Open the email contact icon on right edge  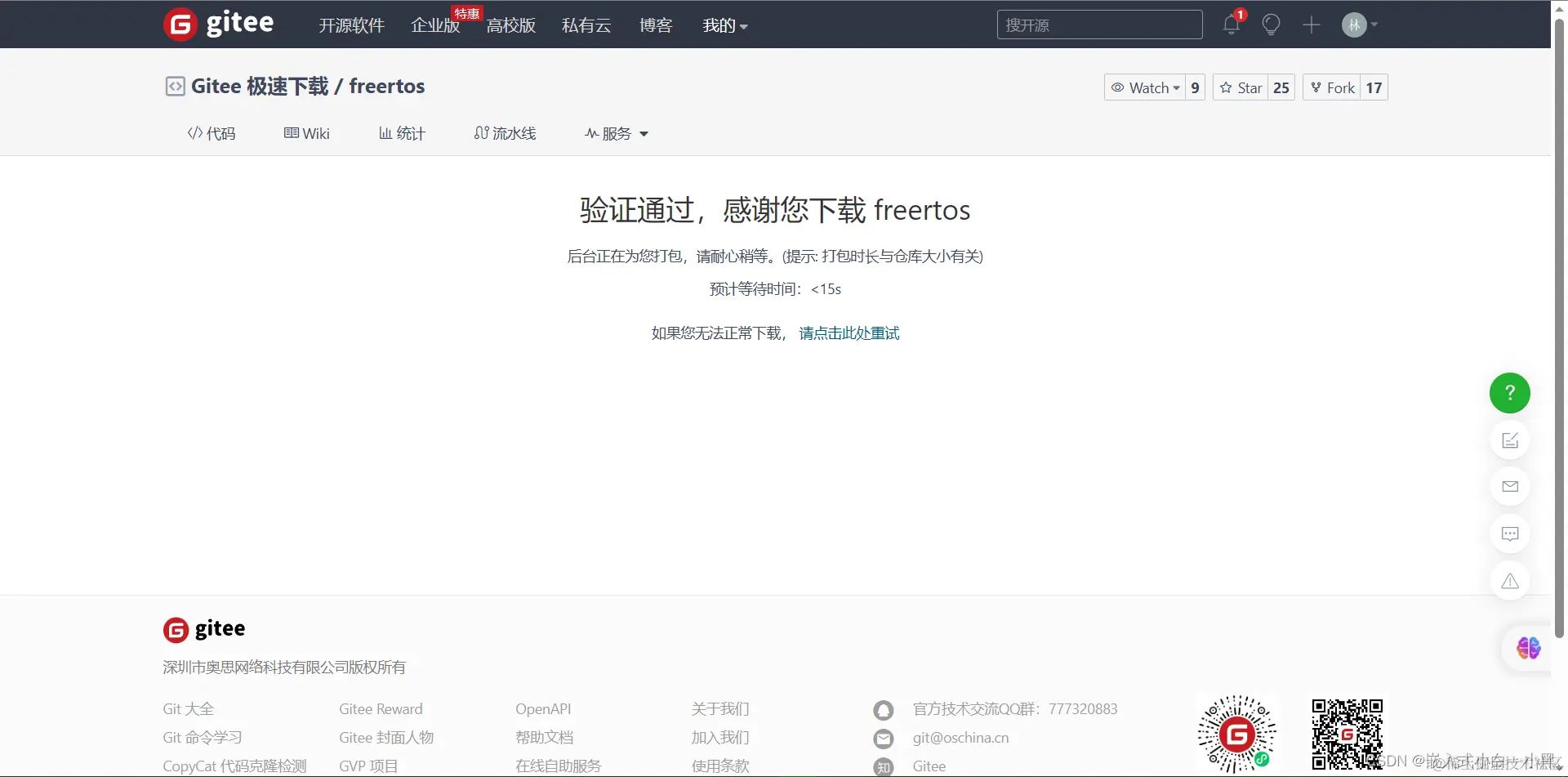(1509, 486)
